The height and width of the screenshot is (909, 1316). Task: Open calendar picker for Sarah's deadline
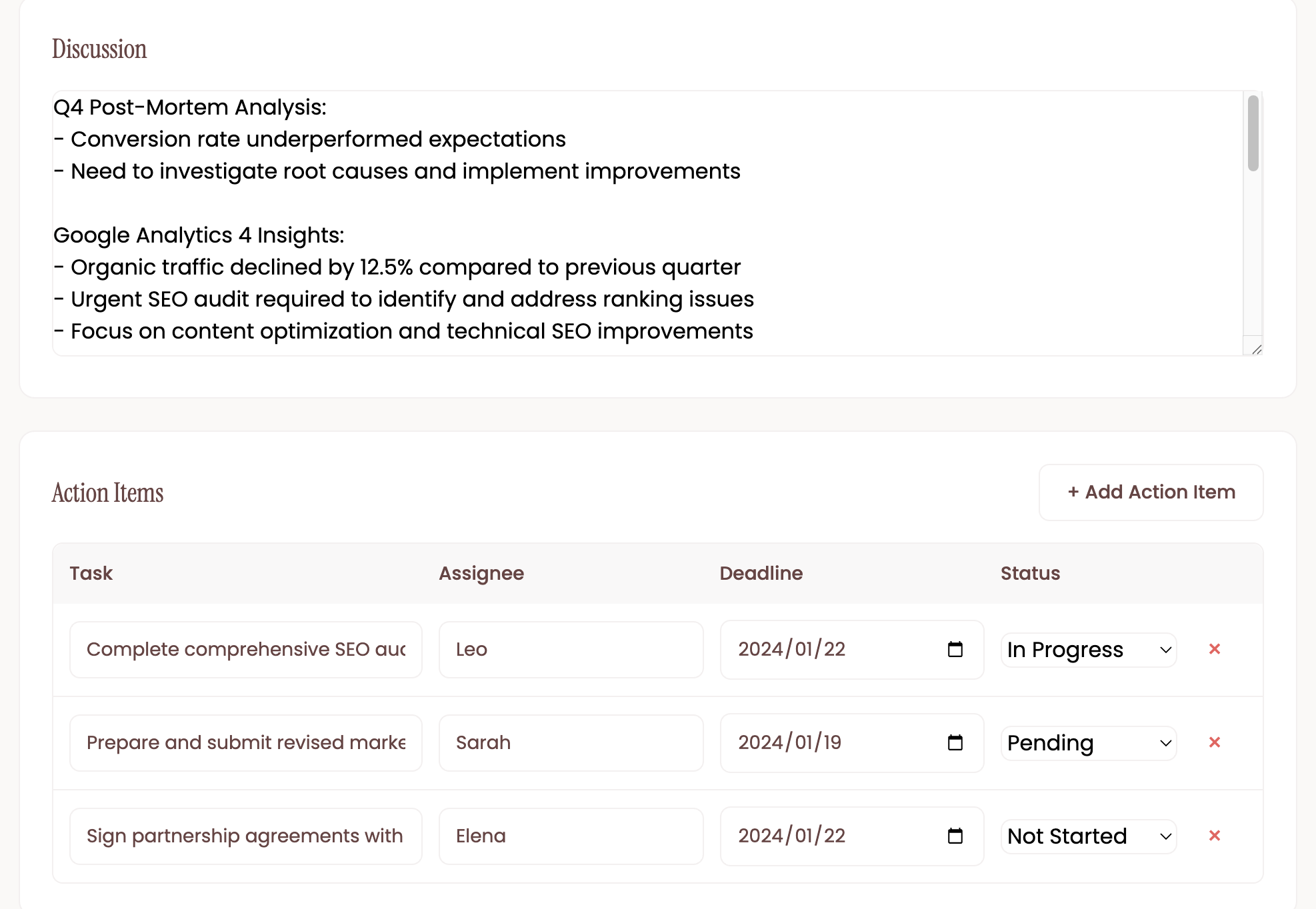coord(955,742)
